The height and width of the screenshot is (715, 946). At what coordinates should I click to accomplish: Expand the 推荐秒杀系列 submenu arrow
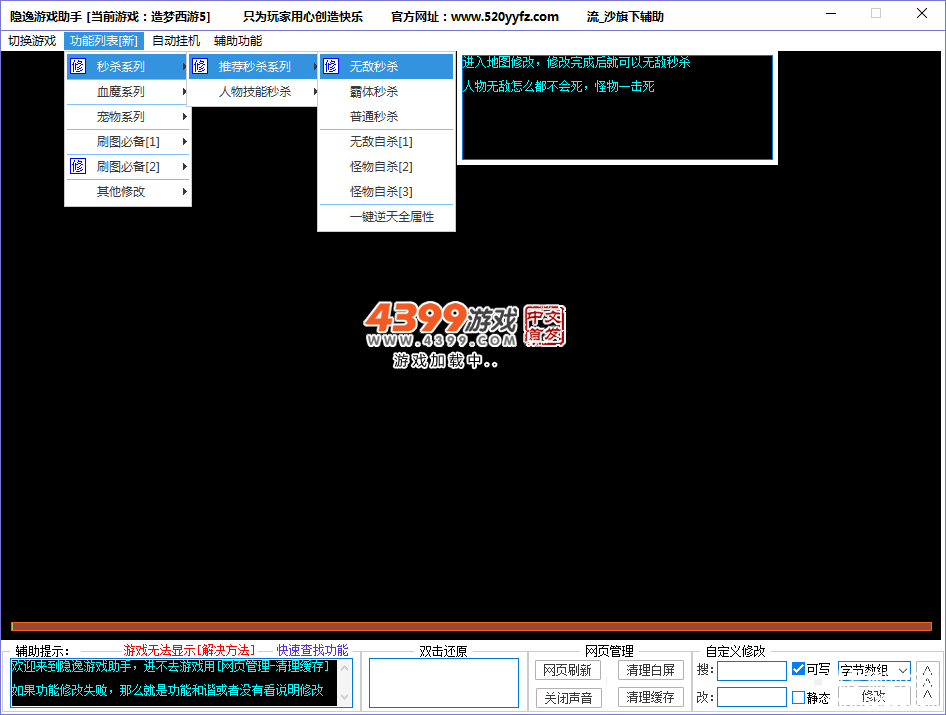tap(315, 66)
